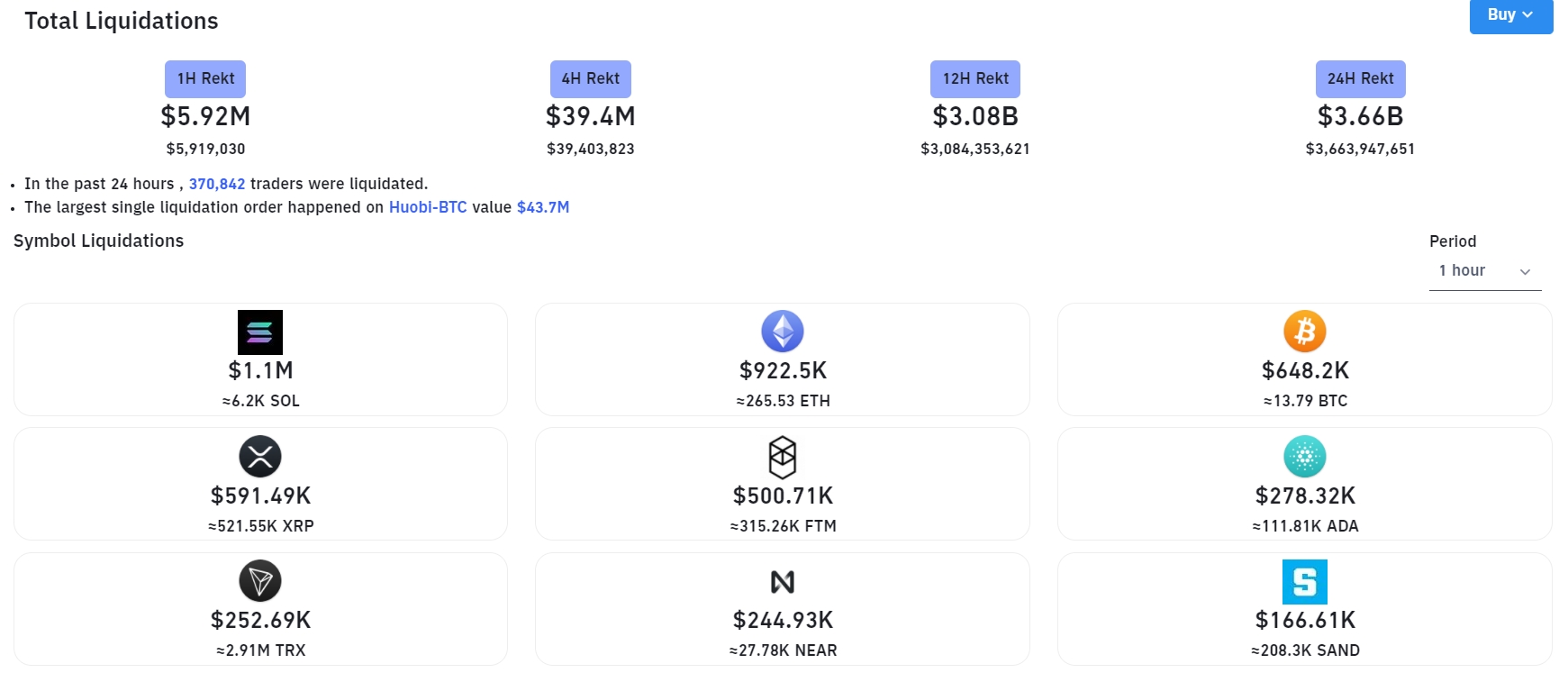
Task: Click the 370,842 traders link
Action: tap(217, 184)
